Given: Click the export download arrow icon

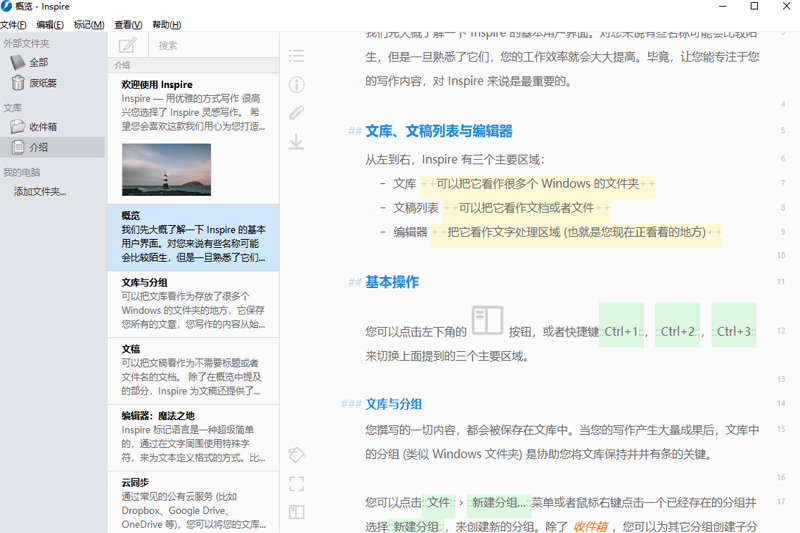Looking at the screenshot, I should (296, 141).
